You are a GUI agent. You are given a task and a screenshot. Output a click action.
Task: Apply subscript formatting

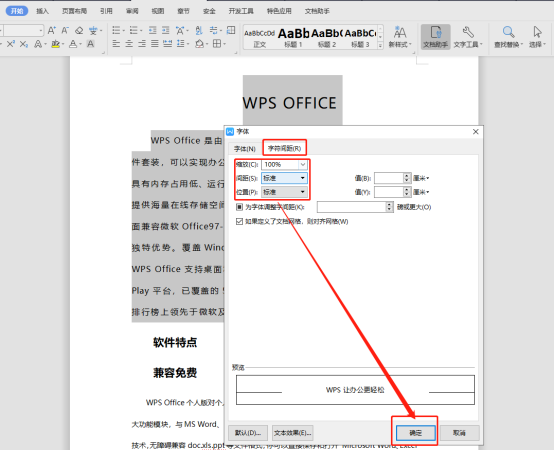(x=24, y=44)
